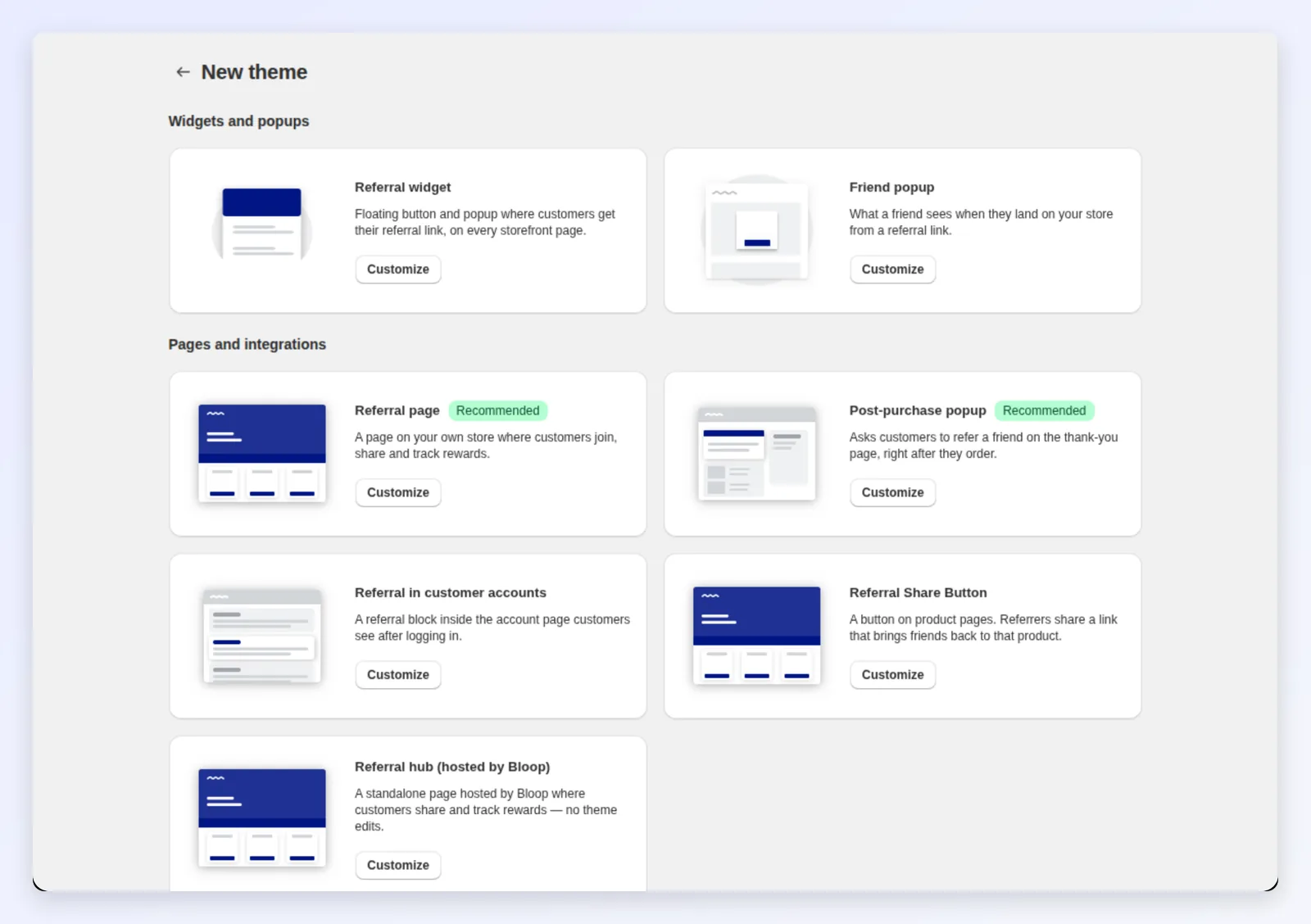Screen dimensions: 1311x924
Task: Customize the Referral widget
Action: pos(398,269)
